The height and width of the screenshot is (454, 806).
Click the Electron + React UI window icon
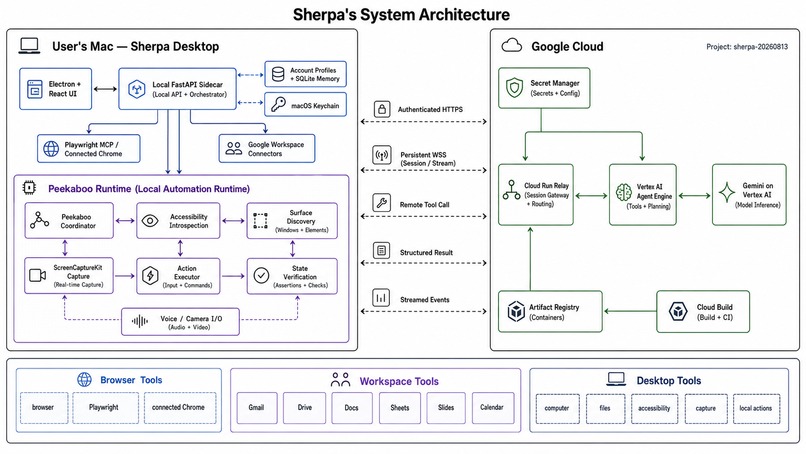(x=34, y=89)
